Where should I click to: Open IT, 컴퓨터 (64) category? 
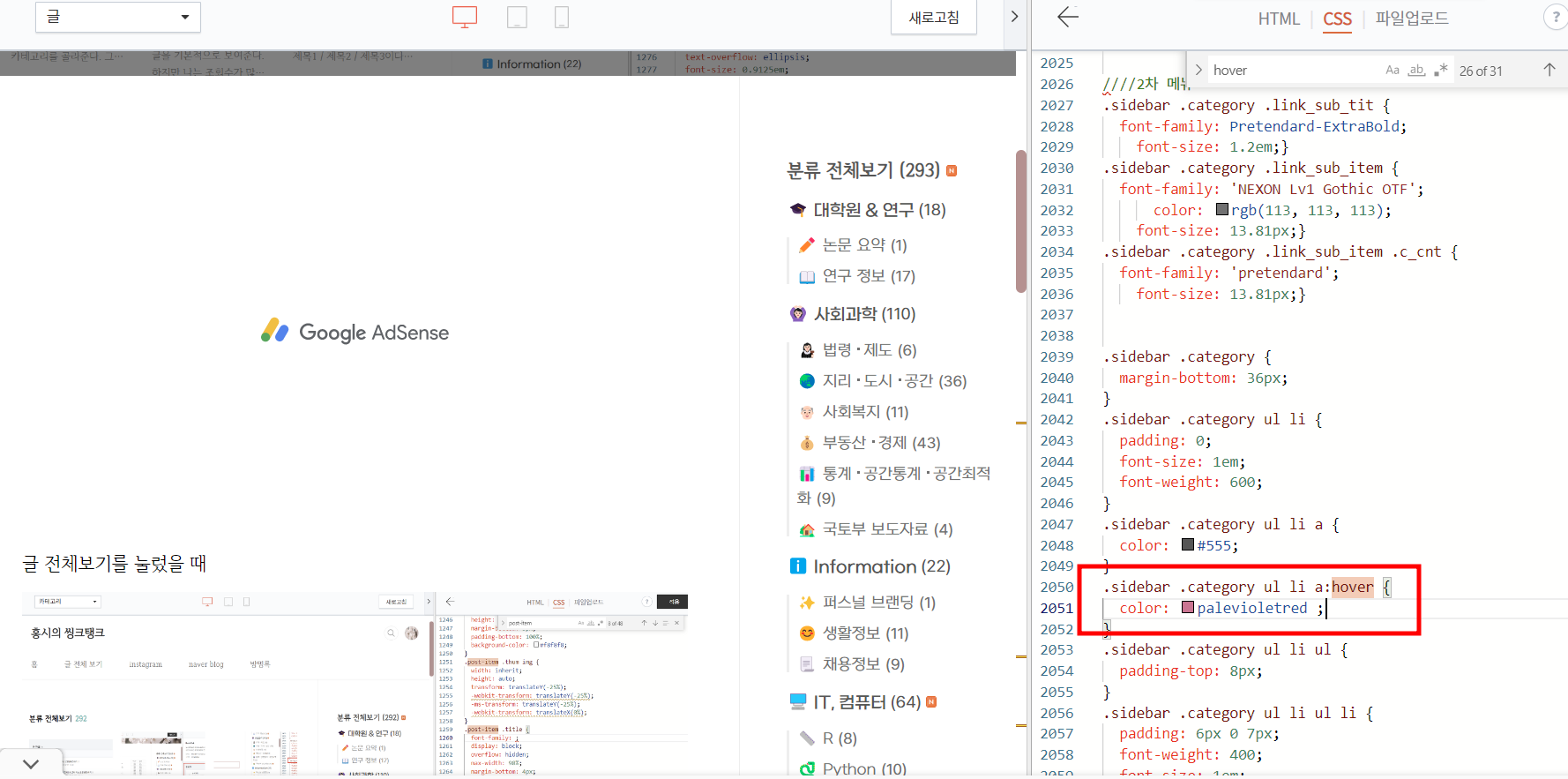pos(867,702)
